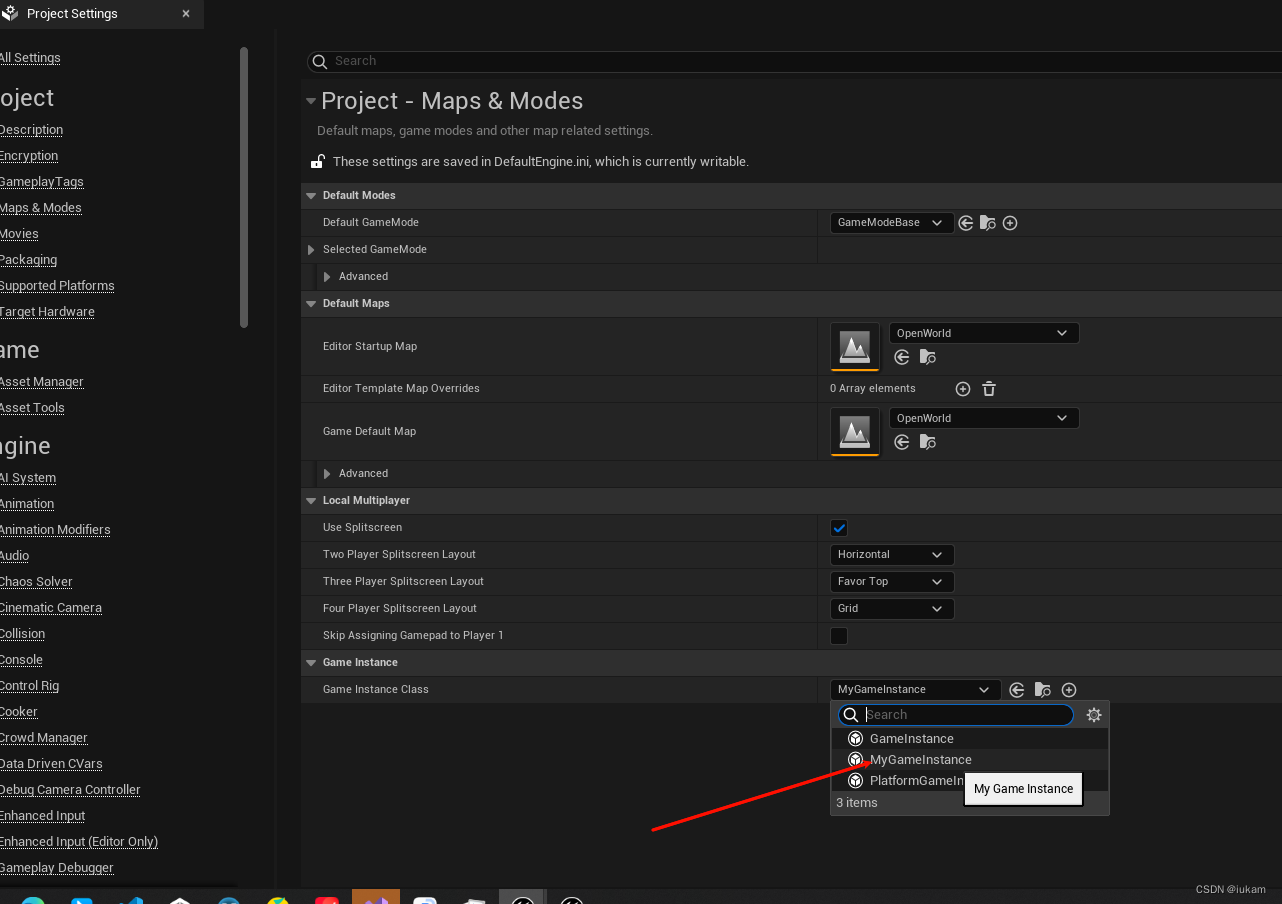Image resolution: width=1282 pixels, height=904 pixels.
Task: Click the Game Default Map thumbnail
Action: (855, 431)
